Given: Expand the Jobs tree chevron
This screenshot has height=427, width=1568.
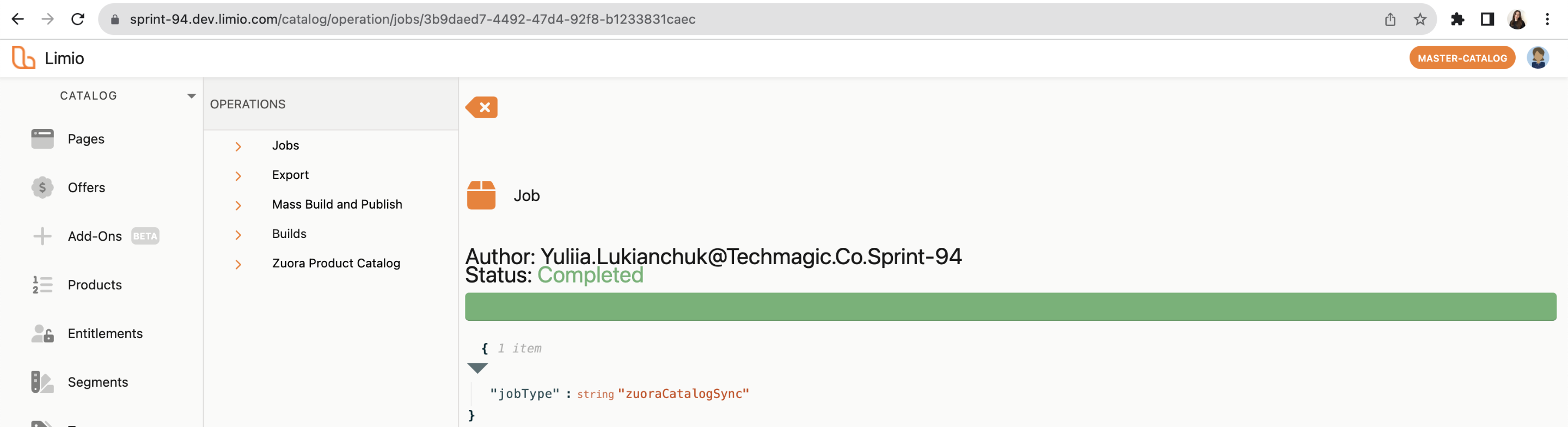Looking at the screenshot, I should (238, 147).
